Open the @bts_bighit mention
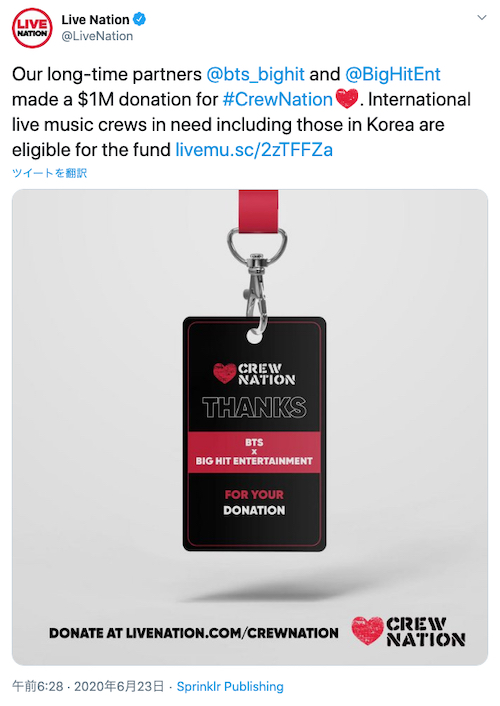Screen dimensions: 500x706 click(255, 74)
